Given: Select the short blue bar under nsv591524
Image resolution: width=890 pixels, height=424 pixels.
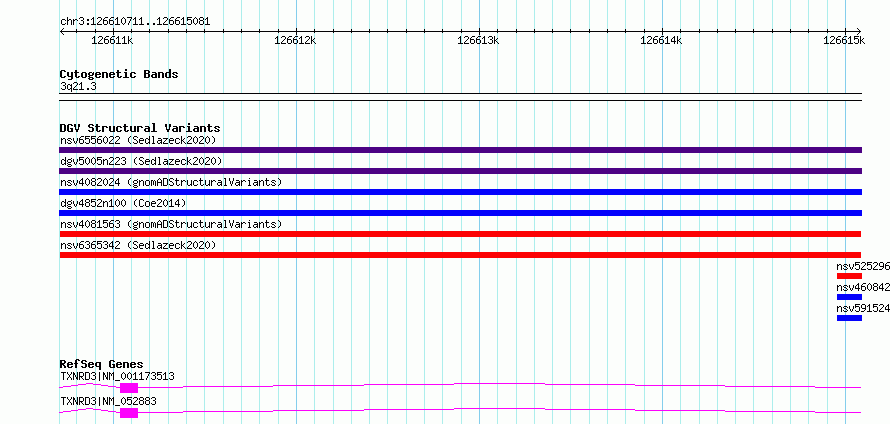Looking at the screenshot, I should coord(849,318).
